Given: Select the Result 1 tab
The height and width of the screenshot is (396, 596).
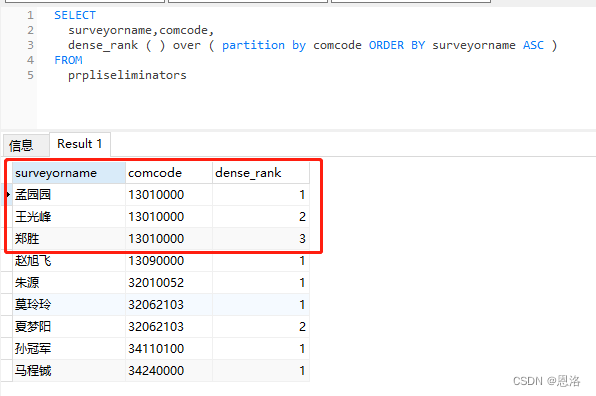Looking at the screenshot, I should [x=80, y=144].
